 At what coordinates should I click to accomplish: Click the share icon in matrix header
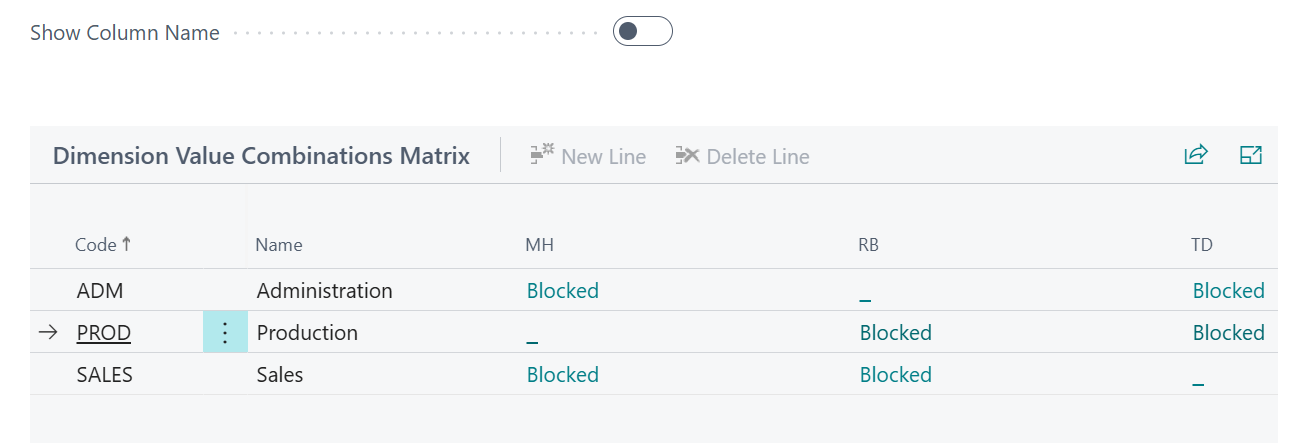[x=1196, y=155]
